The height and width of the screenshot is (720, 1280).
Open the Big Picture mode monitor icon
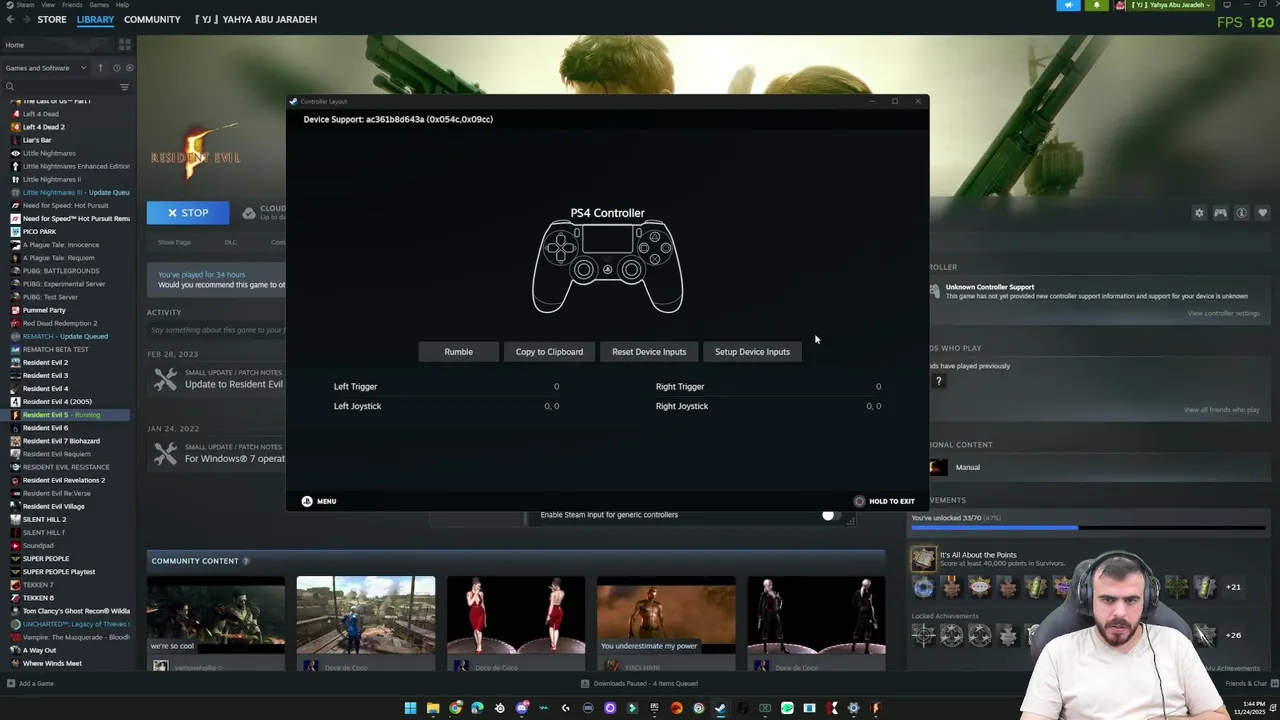(1227, 5)
